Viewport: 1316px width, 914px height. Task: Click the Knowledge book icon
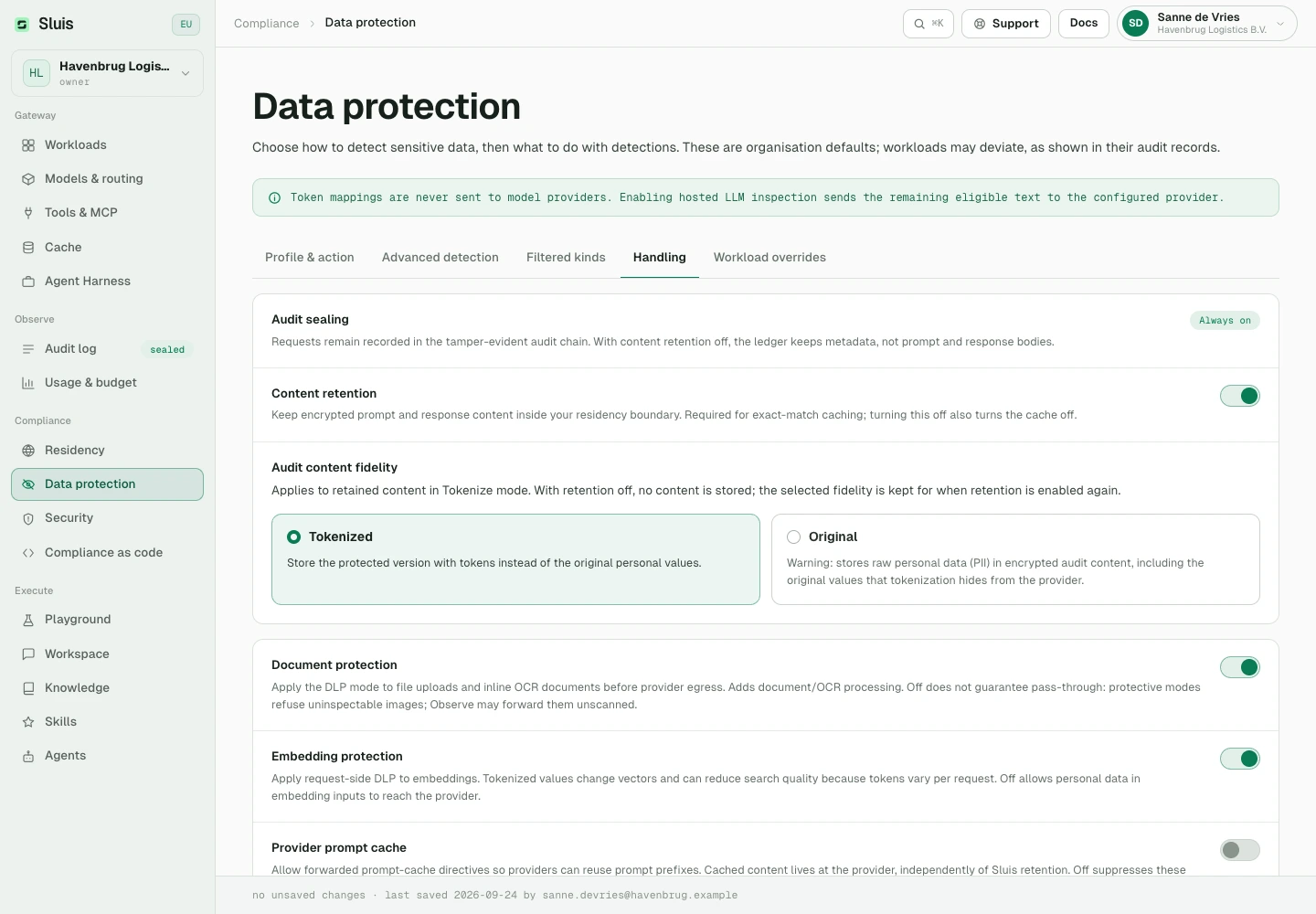tap(28, 688)
